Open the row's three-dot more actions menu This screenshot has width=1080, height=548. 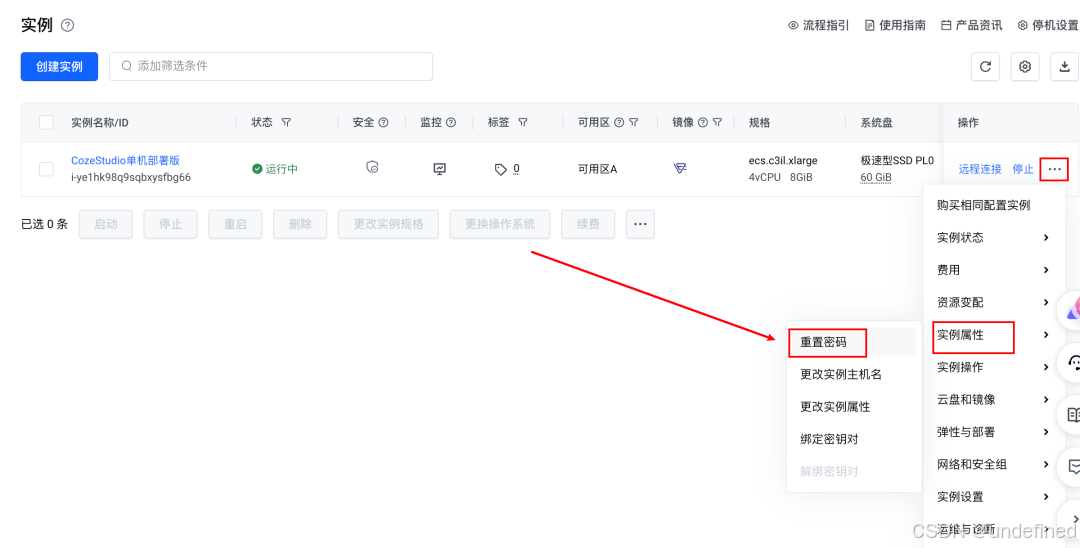[x=1055, y=169]
